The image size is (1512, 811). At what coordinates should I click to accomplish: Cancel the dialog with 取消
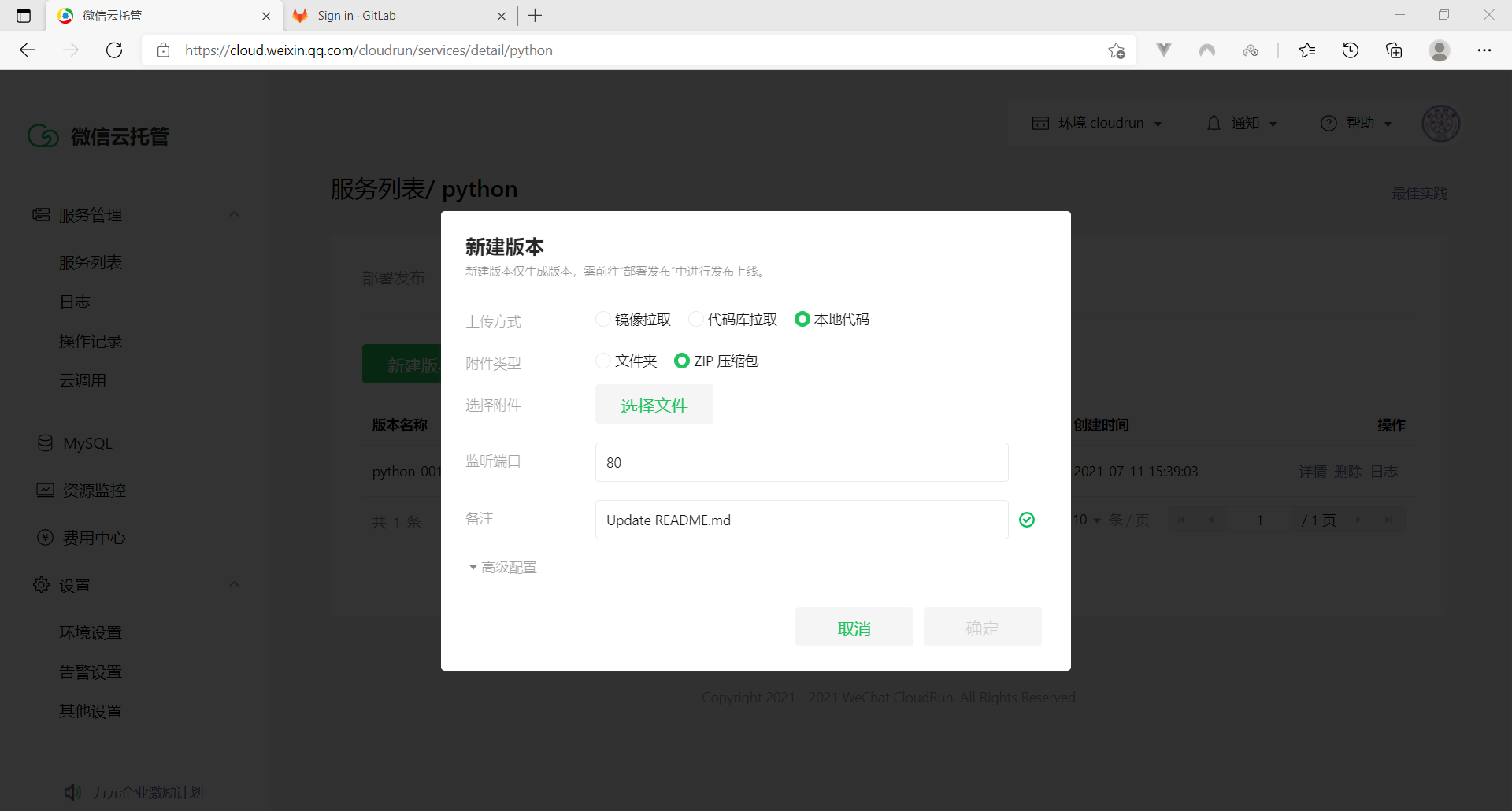click(854, 628)
